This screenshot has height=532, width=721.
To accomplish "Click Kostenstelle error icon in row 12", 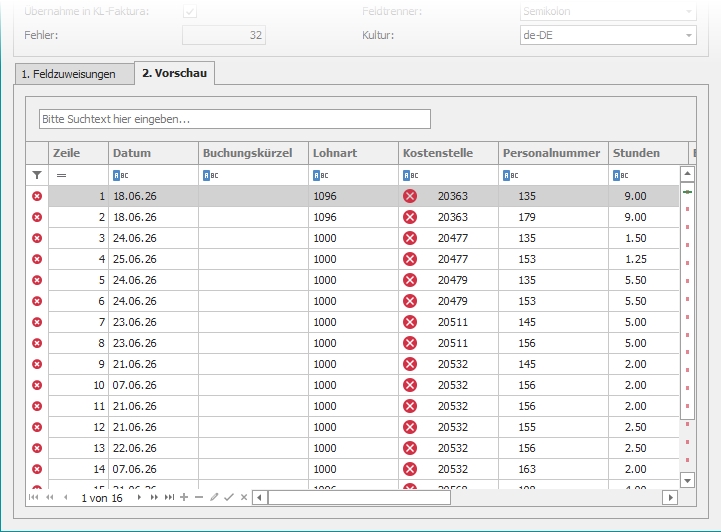I will pyautogui.click(x=410, y=427).
